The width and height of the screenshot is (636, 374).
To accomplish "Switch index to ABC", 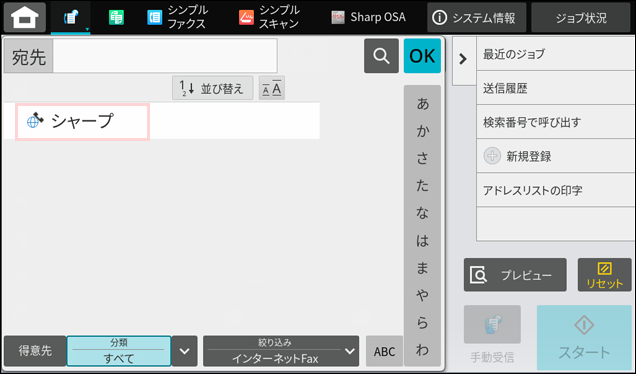I will tap(384, 351).
